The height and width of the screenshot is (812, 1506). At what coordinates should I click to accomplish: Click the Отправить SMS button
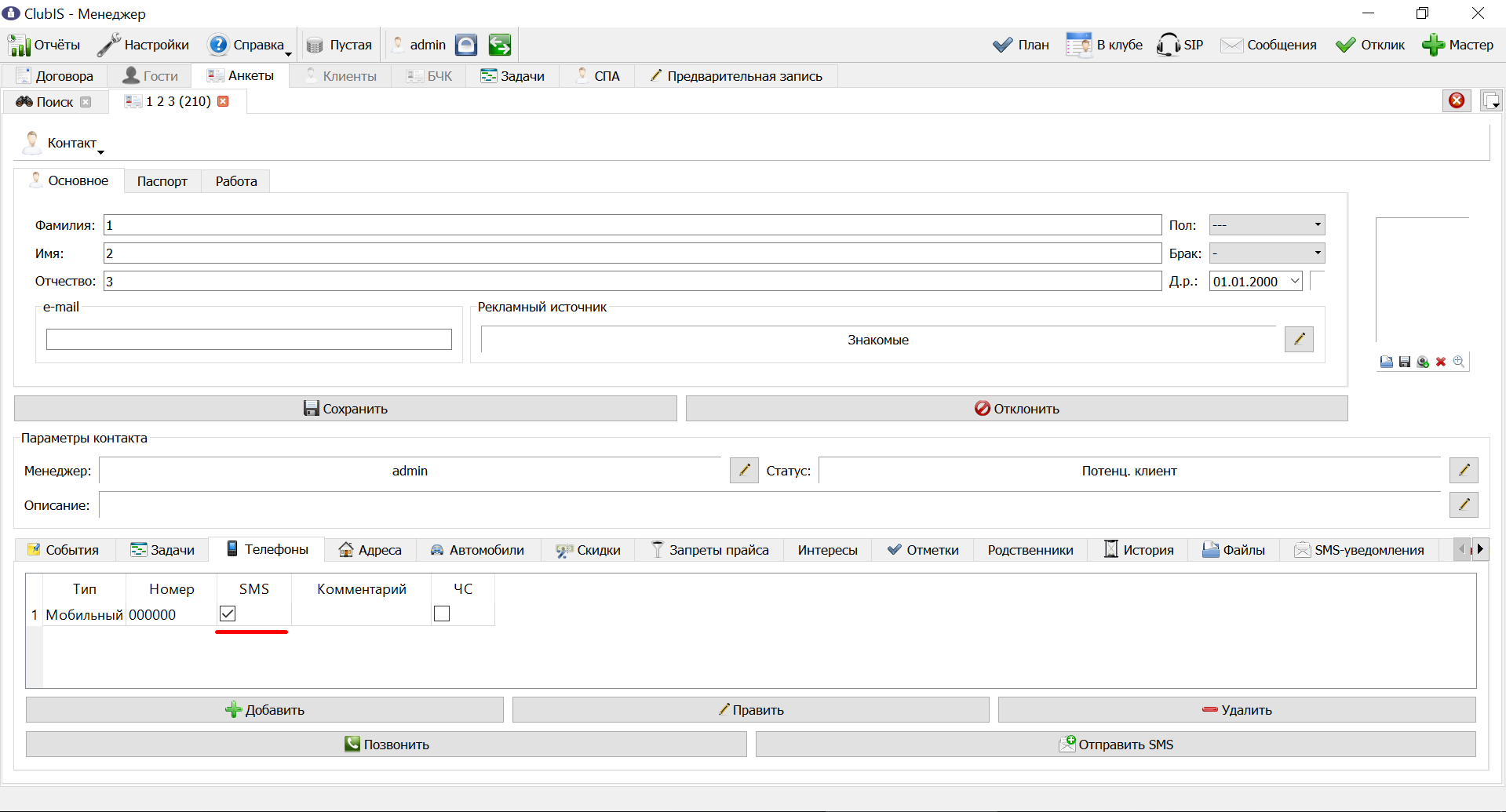[1115, 745]
